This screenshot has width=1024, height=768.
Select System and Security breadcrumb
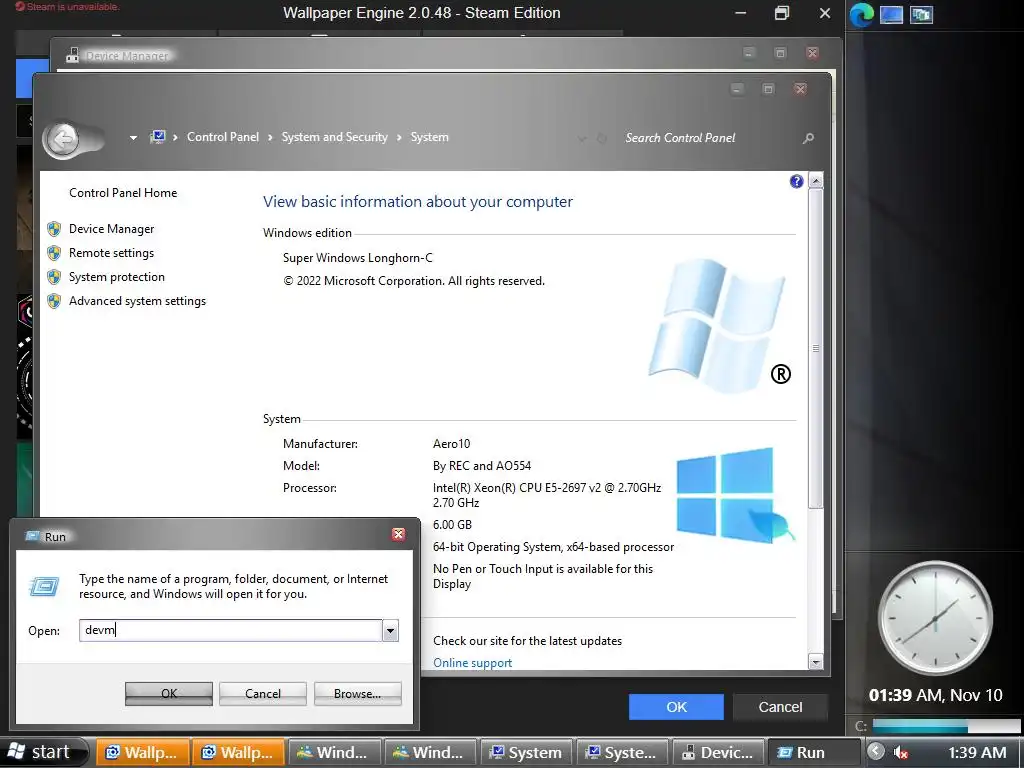pos(334,137)
